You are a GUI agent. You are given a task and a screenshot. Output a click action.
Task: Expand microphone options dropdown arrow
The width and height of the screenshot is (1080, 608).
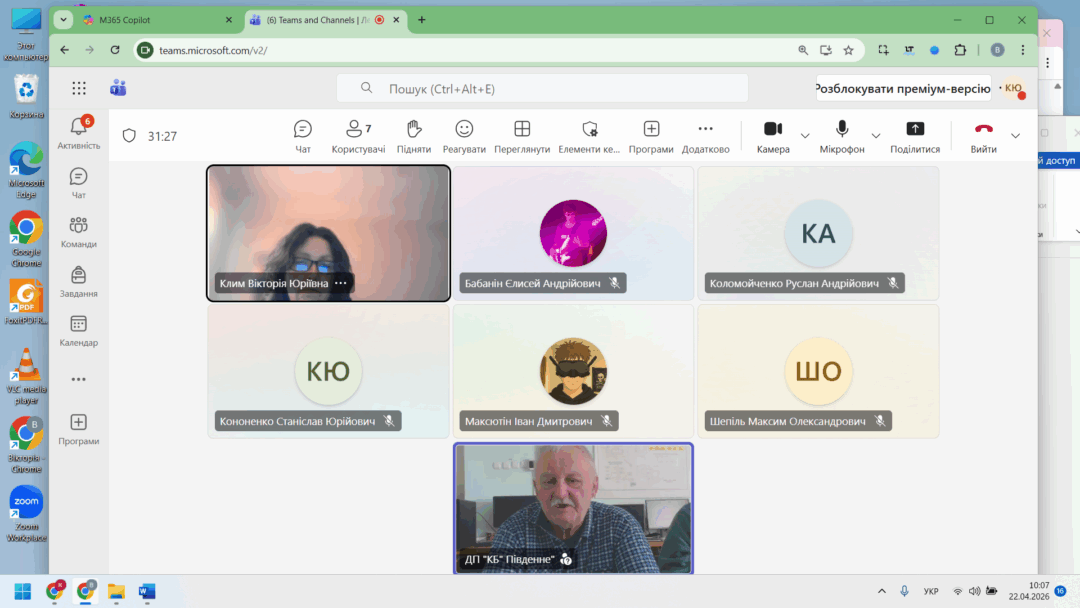point(876,135)
